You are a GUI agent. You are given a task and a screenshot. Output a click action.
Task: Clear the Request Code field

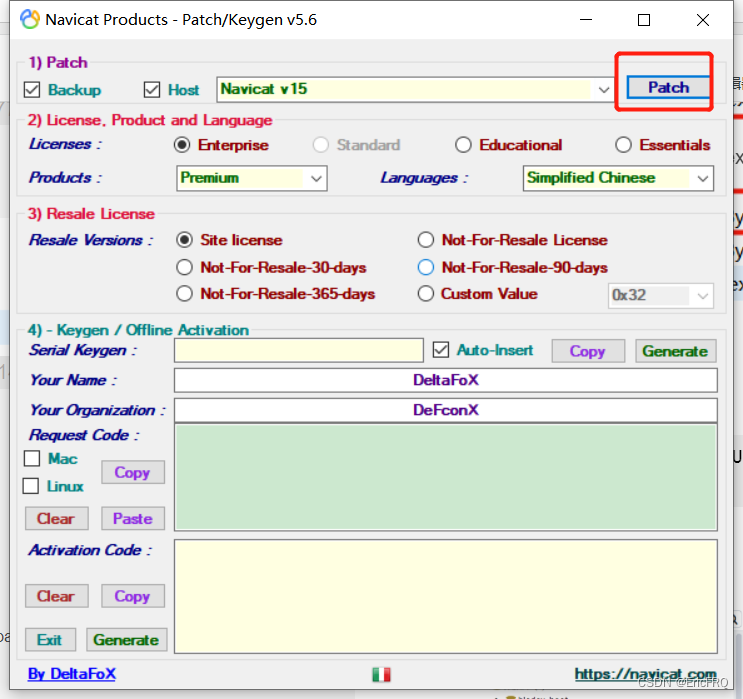[56, 518]
